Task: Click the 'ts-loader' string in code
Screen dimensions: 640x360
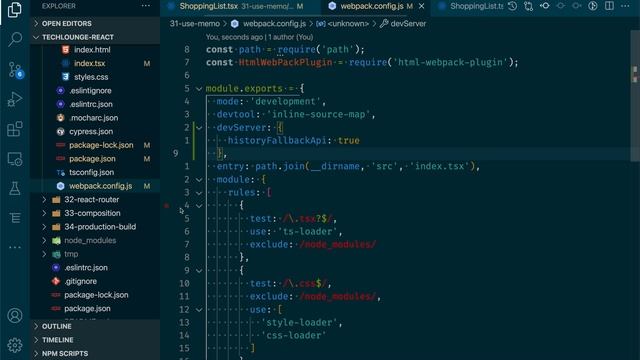Action: [310, 232]
